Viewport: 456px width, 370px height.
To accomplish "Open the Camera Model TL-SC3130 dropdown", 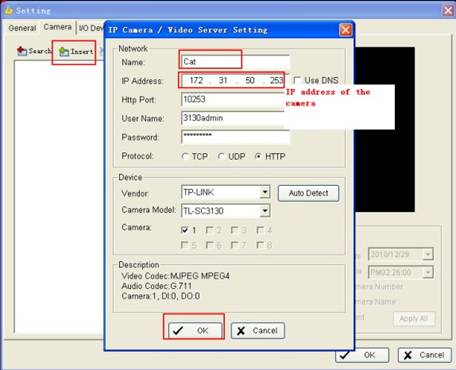I will pyautogui.click(x=265, y=211).
